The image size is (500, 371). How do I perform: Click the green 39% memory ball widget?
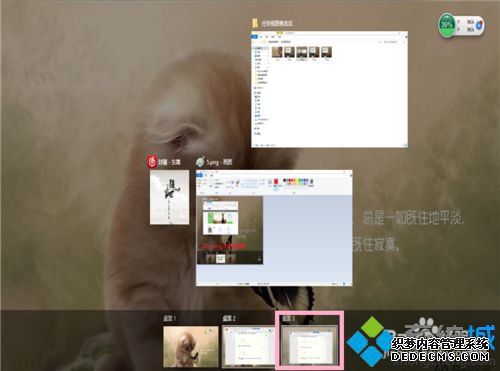(x=447, y=25)
